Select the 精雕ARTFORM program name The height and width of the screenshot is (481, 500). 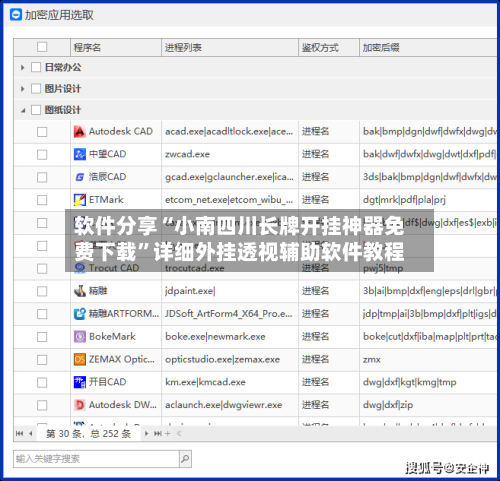point(124,314)
